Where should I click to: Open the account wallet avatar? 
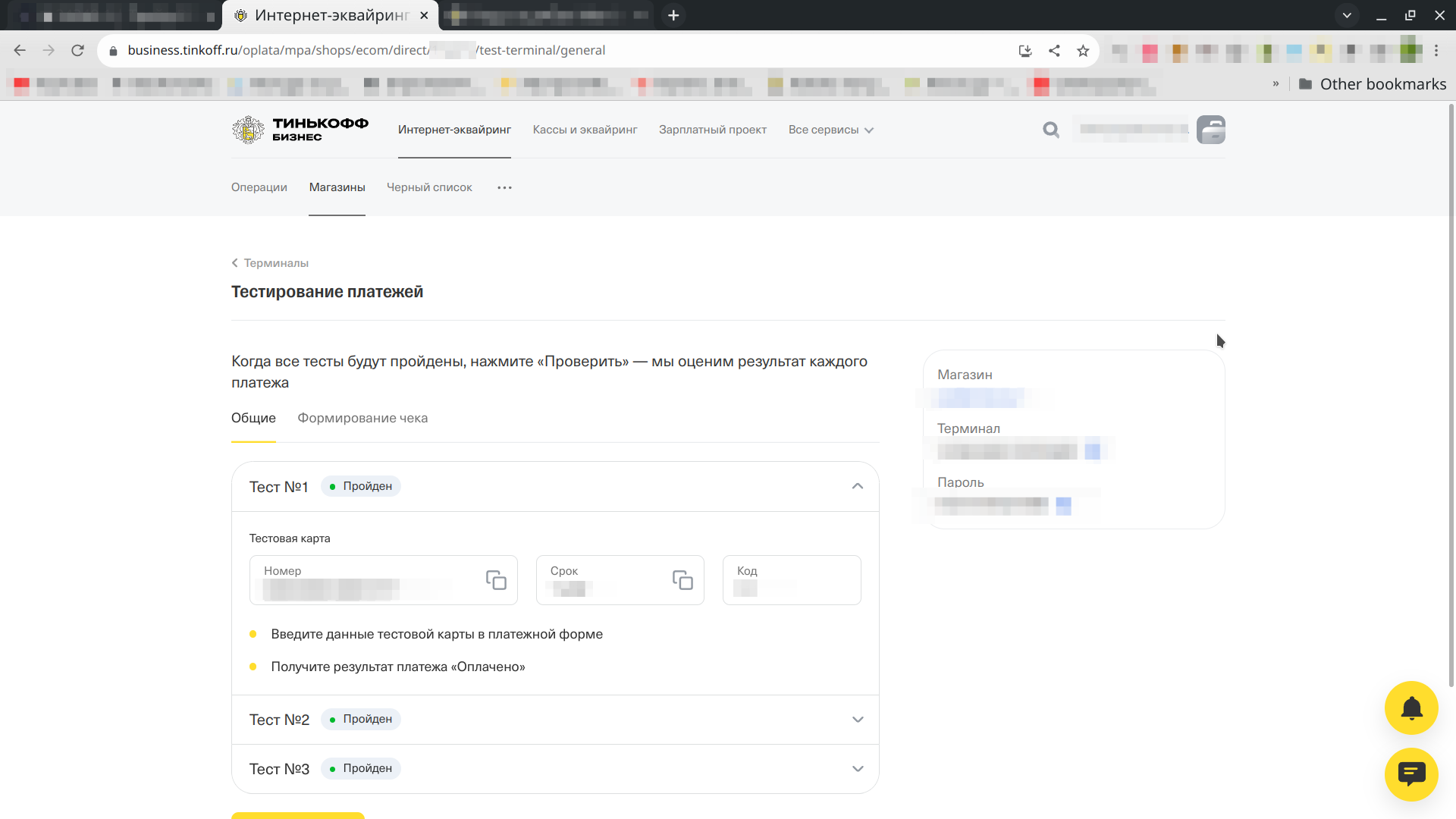1211,130
